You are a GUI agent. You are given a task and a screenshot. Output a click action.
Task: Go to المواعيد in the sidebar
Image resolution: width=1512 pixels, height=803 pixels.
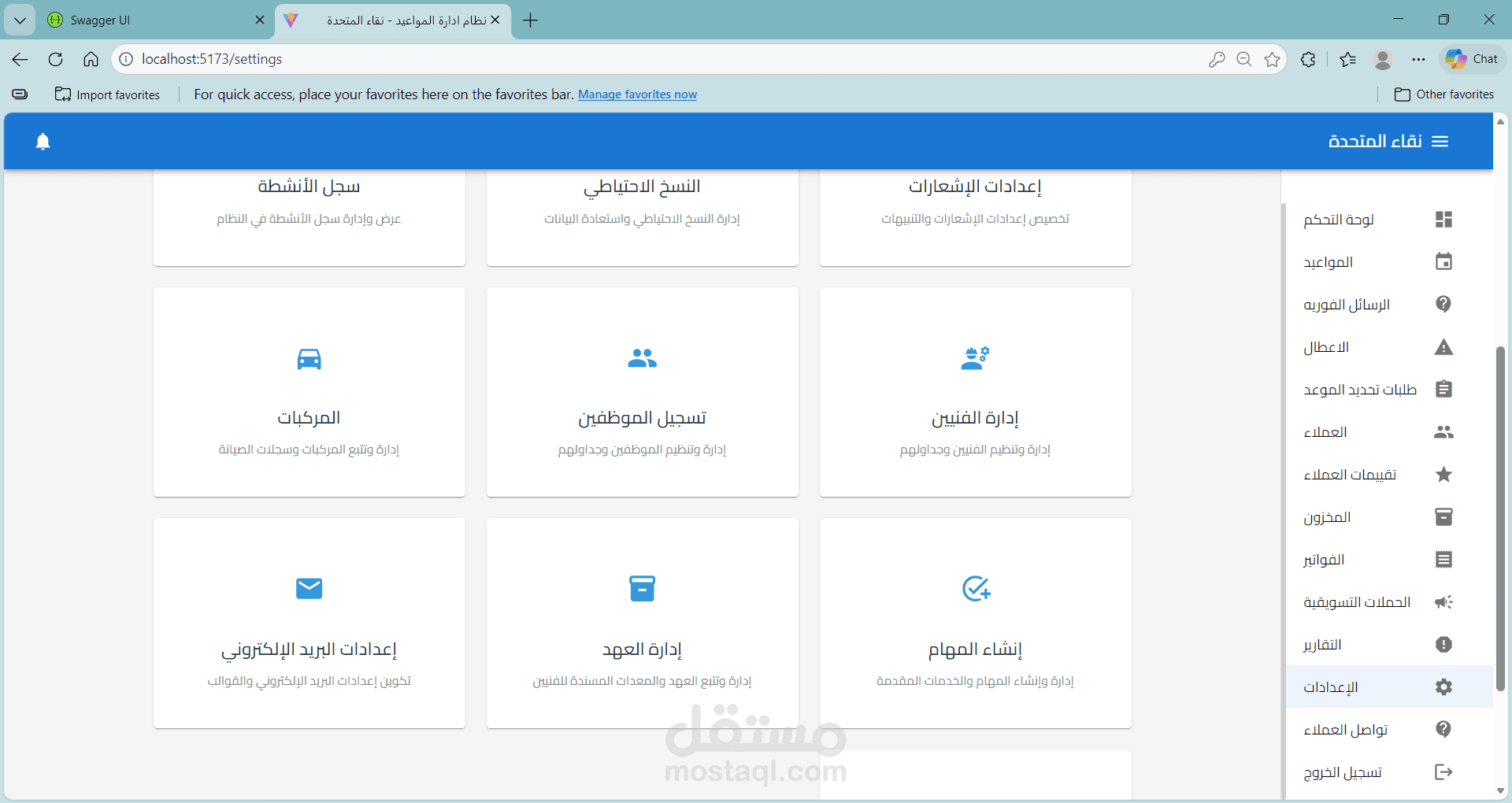(x=1389, y=262)
